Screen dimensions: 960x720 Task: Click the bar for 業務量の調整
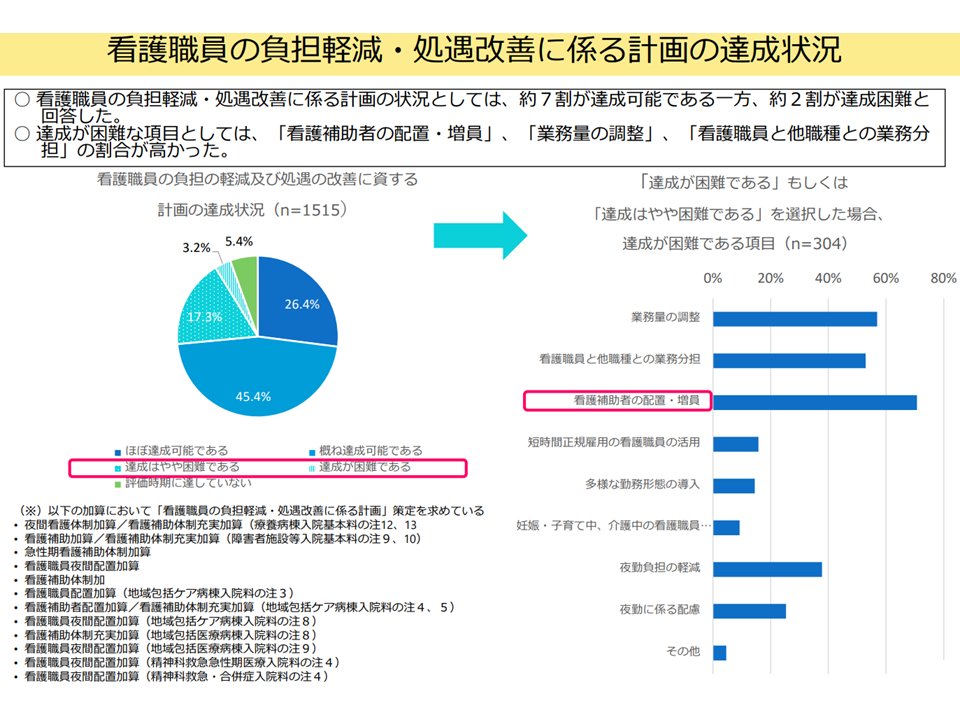795,319
